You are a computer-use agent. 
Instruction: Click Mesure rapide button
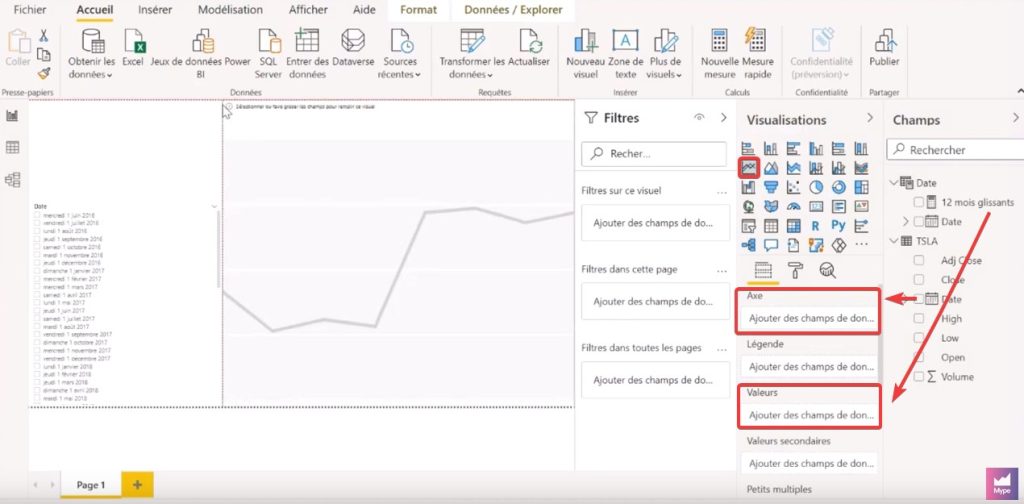[x=758, y=54]
